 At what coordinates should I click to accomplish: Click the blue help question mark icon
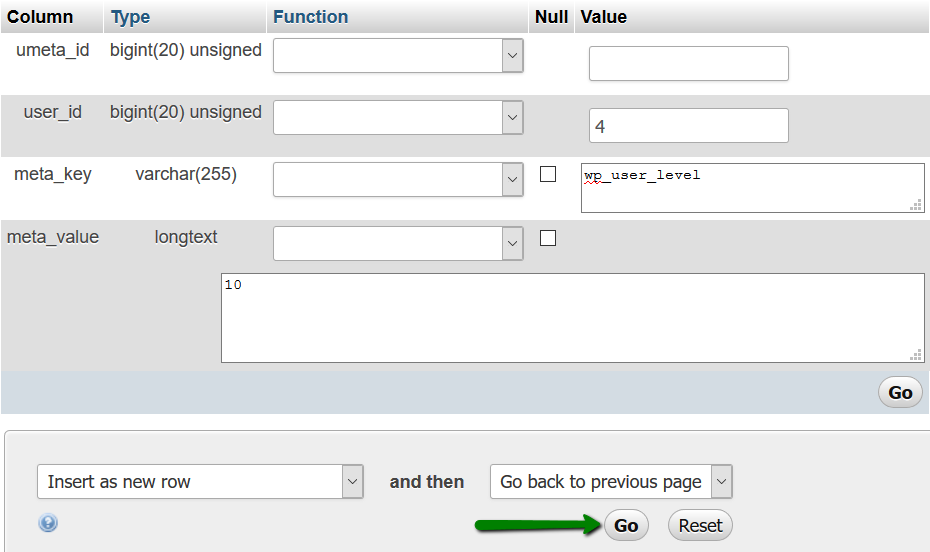pos(48,523)
